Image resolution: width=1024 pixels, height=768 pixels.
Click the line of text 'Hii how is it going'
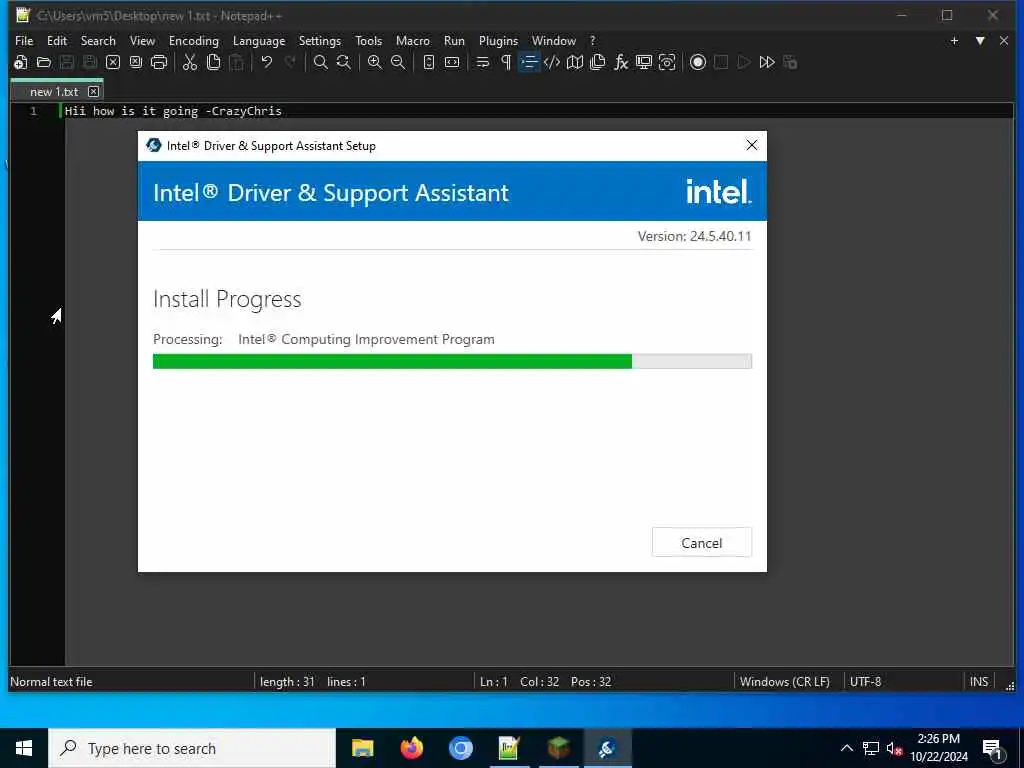click(131, 111)
